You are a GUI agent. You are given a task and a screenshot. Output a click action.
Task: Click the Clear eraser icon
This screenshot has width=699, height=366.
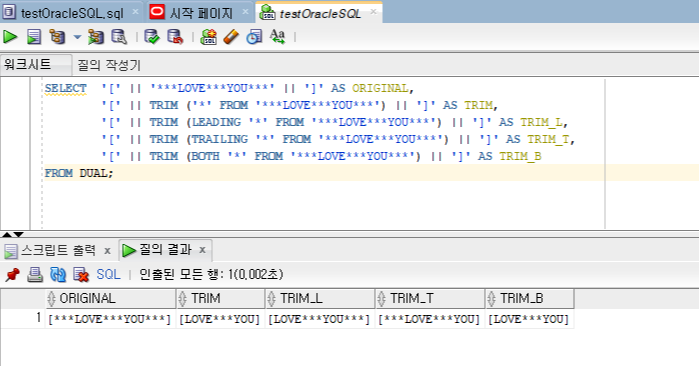click(231, 37)
